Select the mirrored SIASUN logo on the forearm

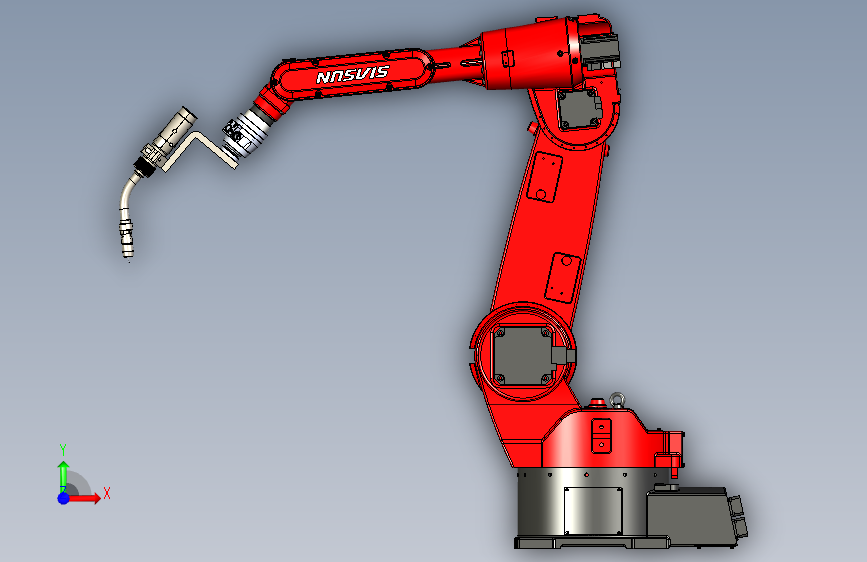352,74
